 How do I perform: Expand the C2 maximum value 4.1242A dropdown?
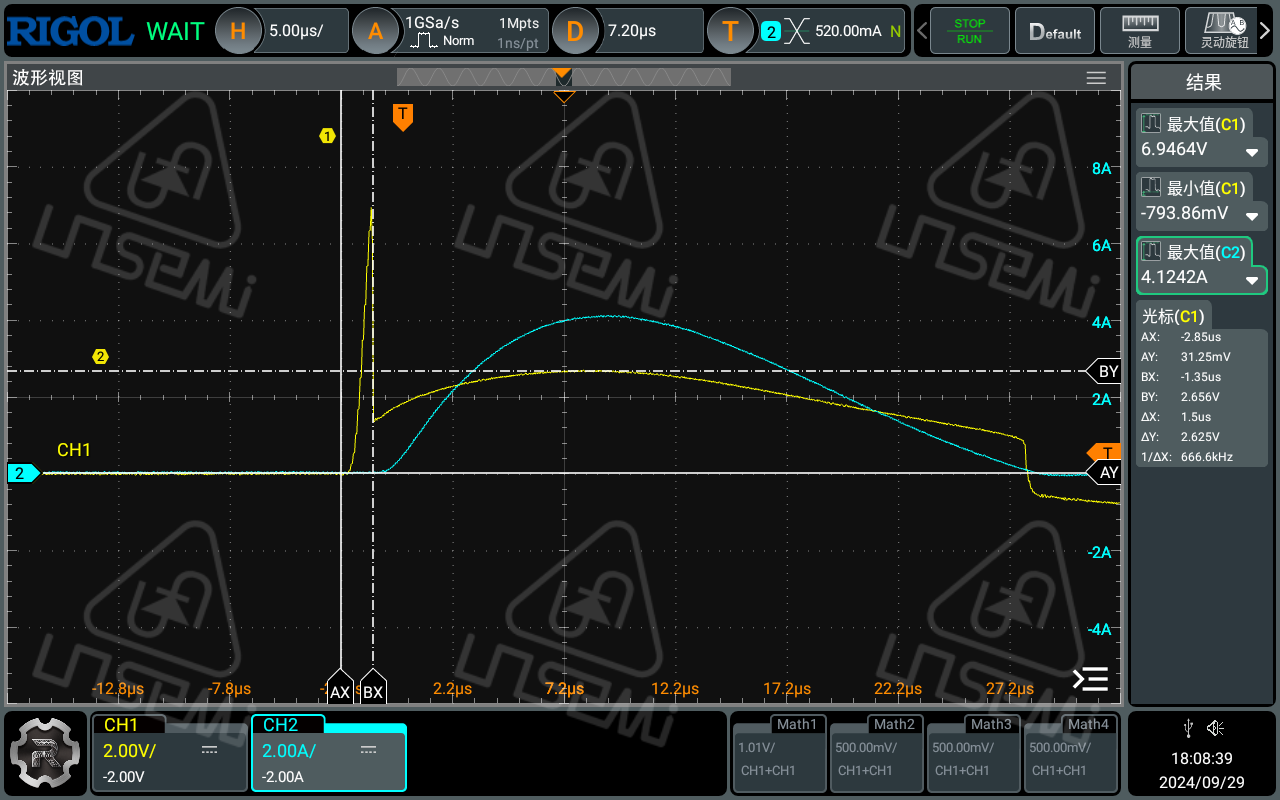coord(1251,280)
